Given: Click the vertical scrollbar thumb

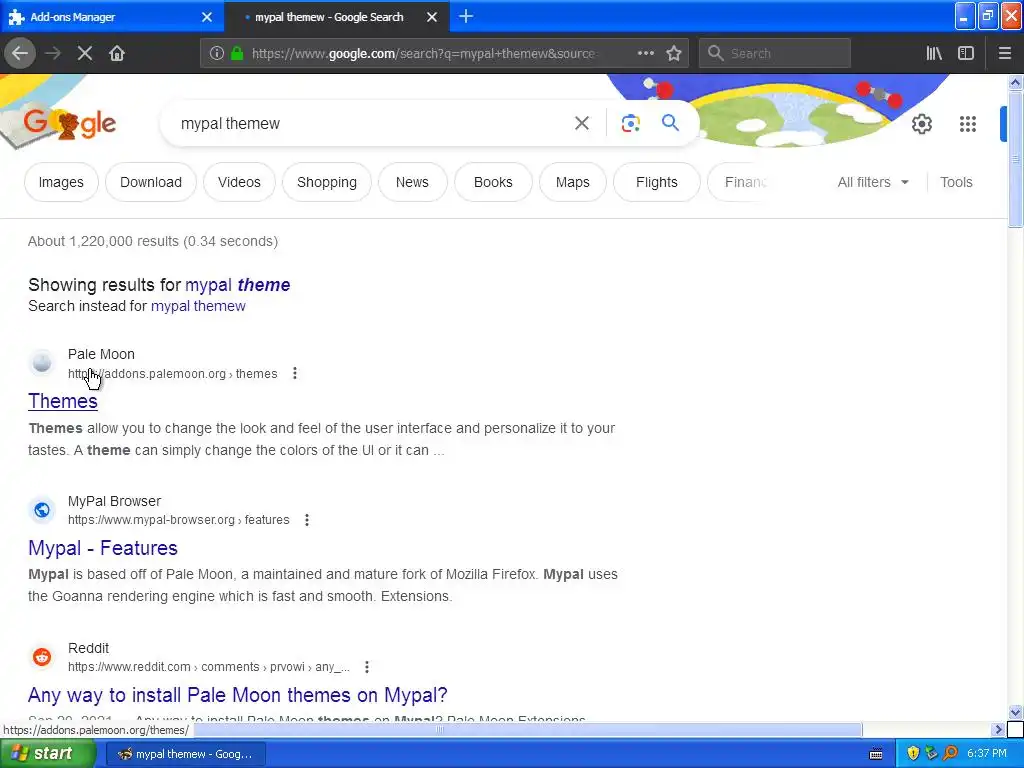Looking at the screenshot, I should click(1015, 159).
